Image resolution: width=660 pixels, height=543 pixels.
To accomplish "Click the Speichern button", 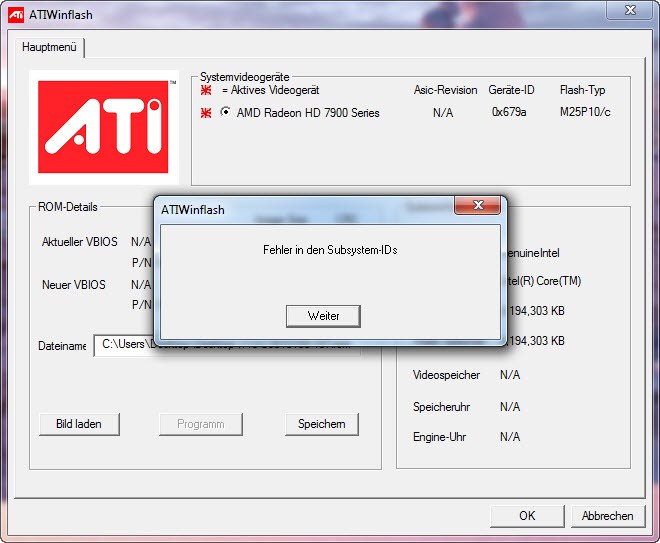I will coord(322,424).
